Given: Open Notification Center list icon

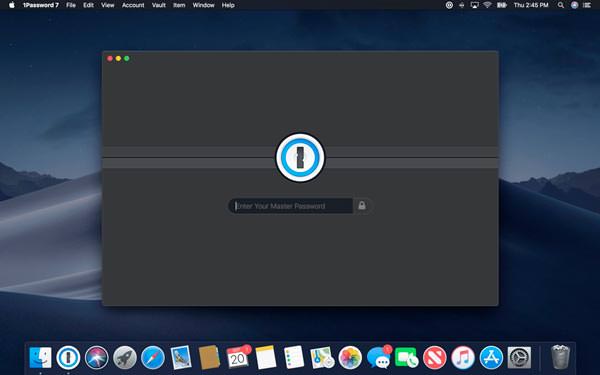Looking at the screenshot, I should pos(587,5).
